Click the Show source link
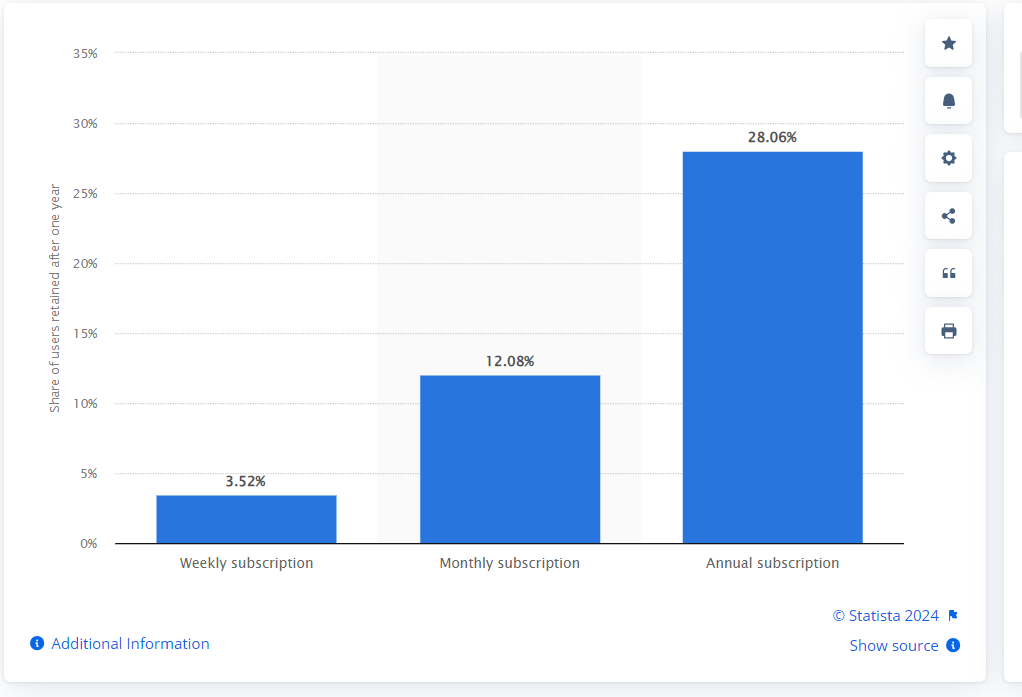The image size is (1022, 697). point(894,645)
